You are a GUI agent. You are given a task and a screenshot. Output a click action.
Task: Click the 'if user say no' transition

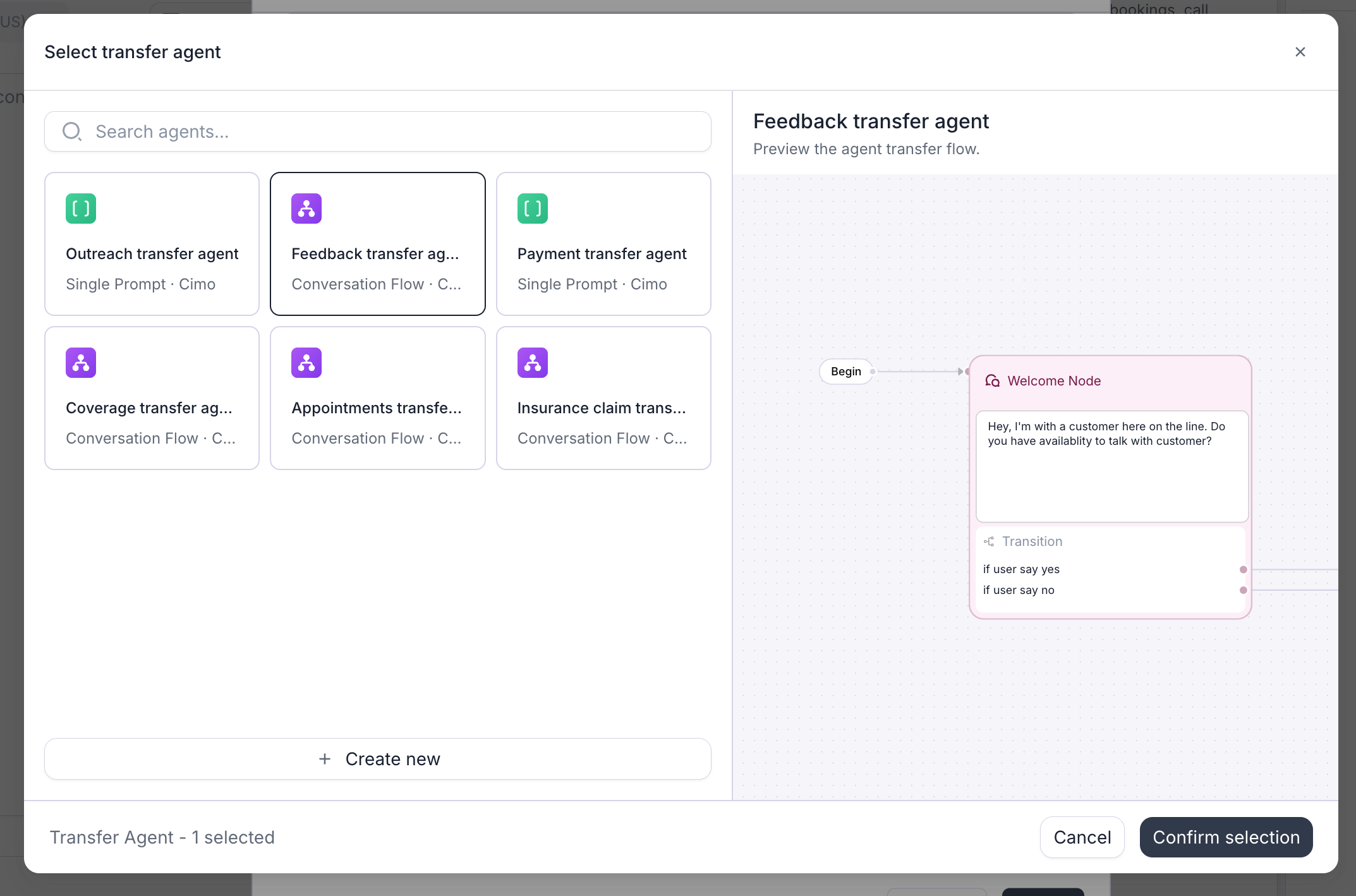tap(1019, 590)
